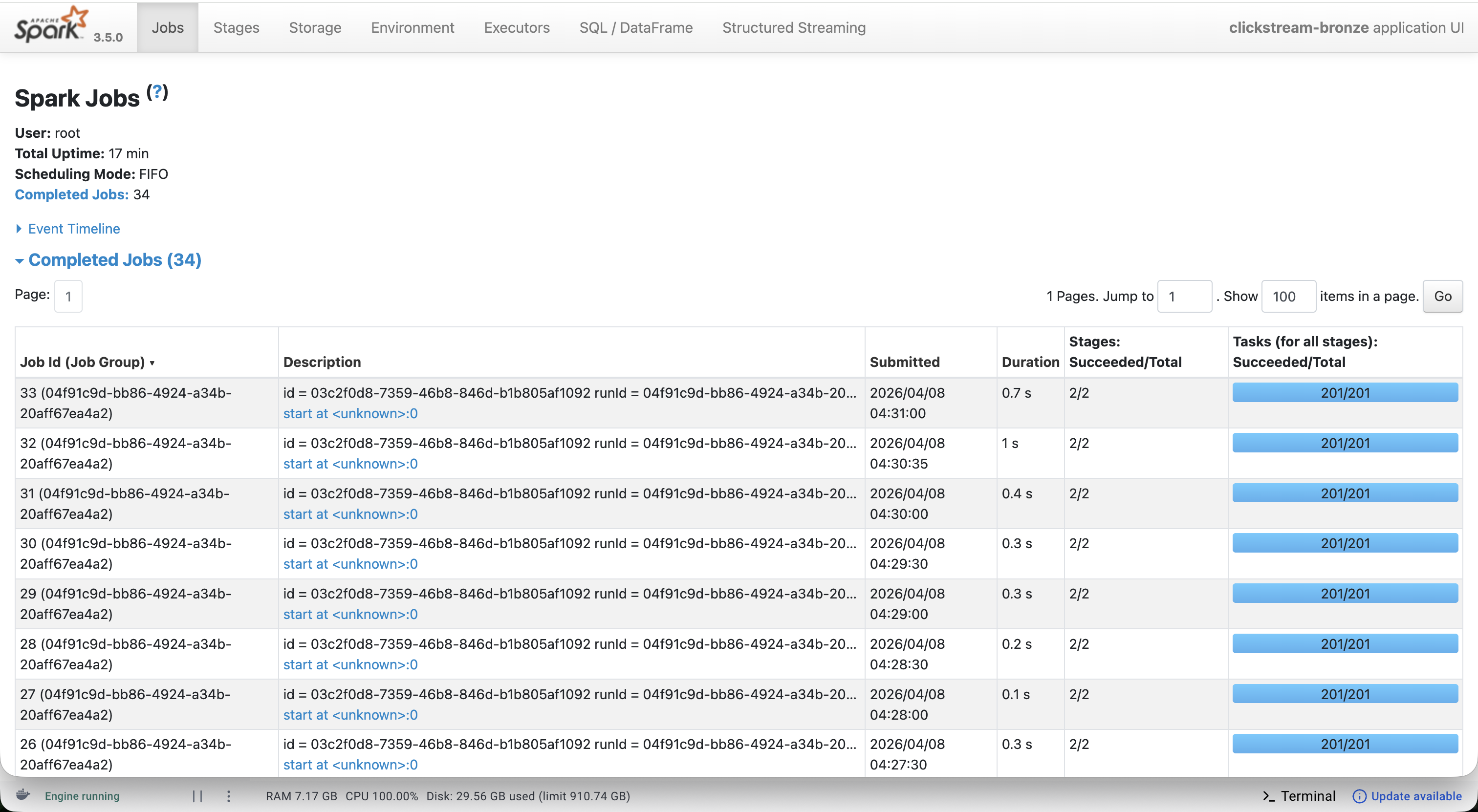The height and width of the screenshot is (812, 1478).
Task: Click the Spark Jobs help question mark
Action: [156, 92]
